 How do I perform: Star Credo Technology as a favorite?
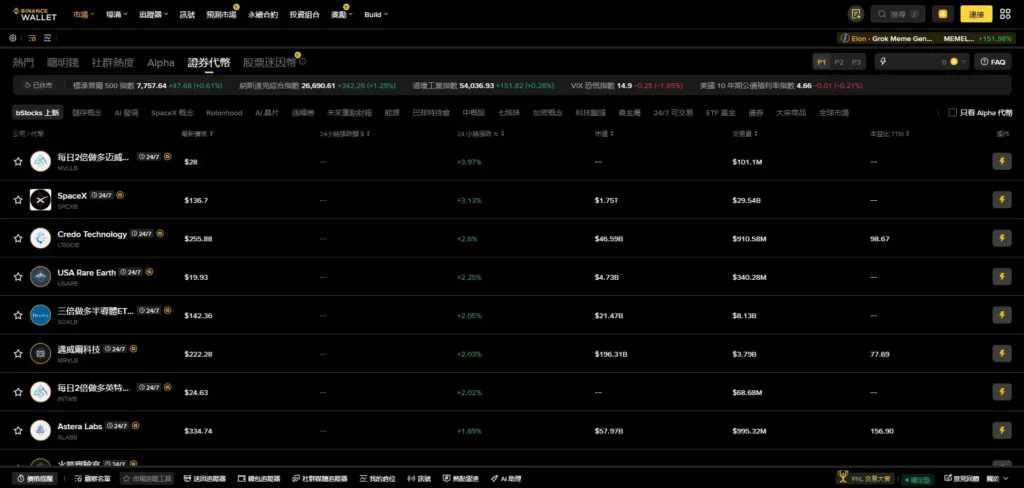point(18,238)
